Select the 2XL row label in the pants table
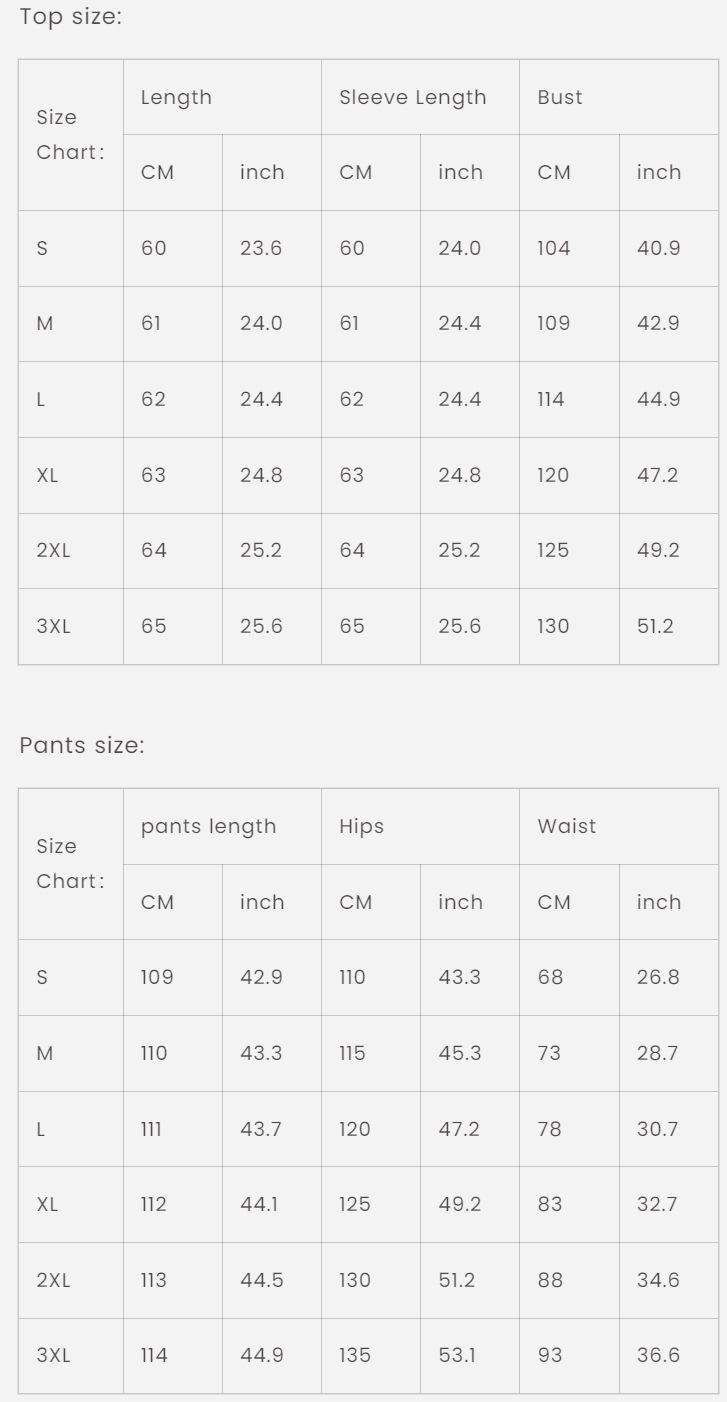This screenshot has width=727, height=1402. 53,1280
